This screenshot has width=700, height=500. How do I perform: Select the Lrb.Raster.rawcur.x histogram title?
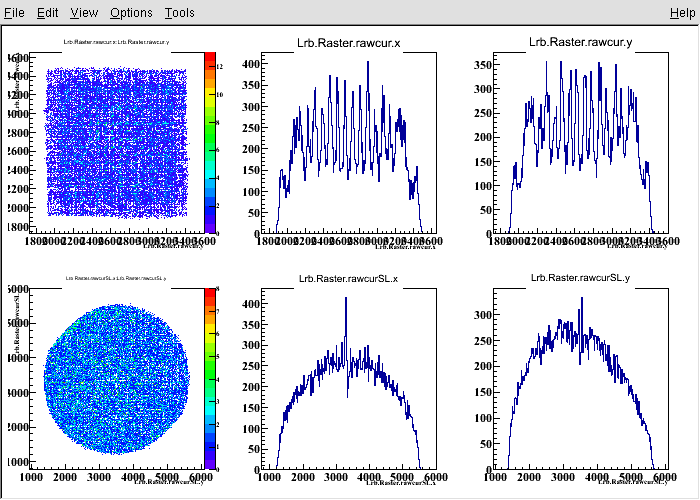[349, 43]
